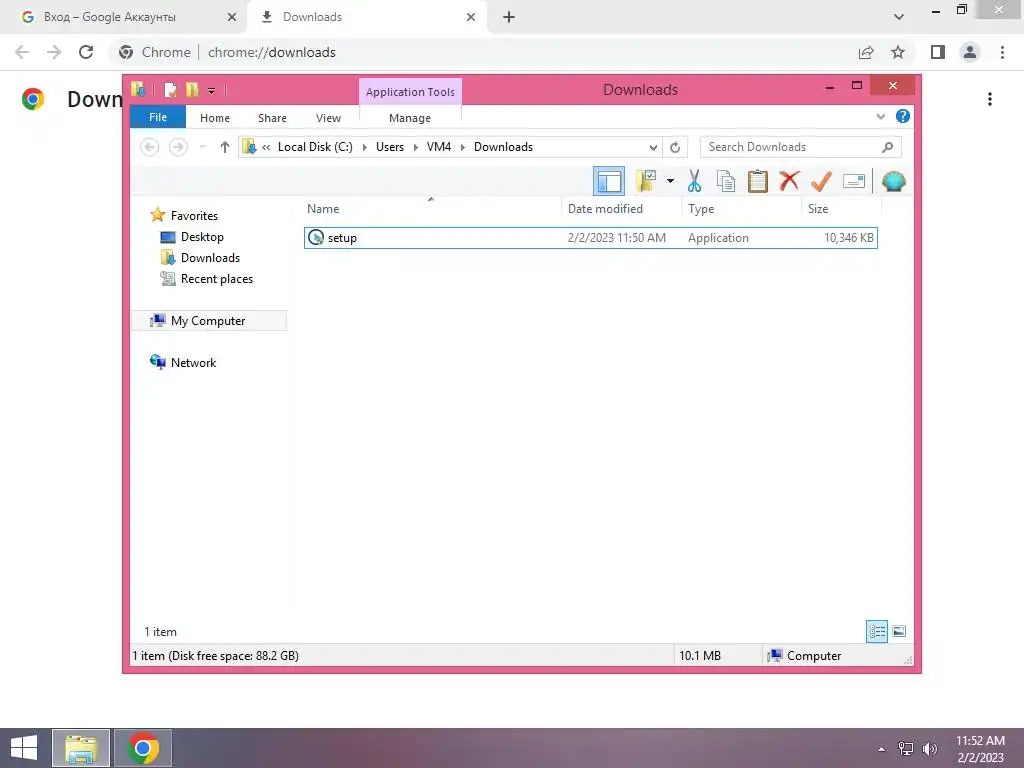Click the Classic Shell seashell icon
Screen dimensions: 1024x768
click(x=893, y=181)
